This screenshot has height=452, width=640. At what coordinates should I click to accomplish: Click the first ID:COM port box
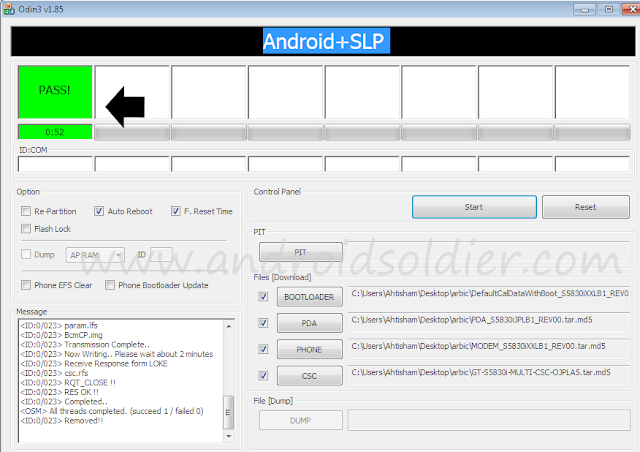click(55, 164)
